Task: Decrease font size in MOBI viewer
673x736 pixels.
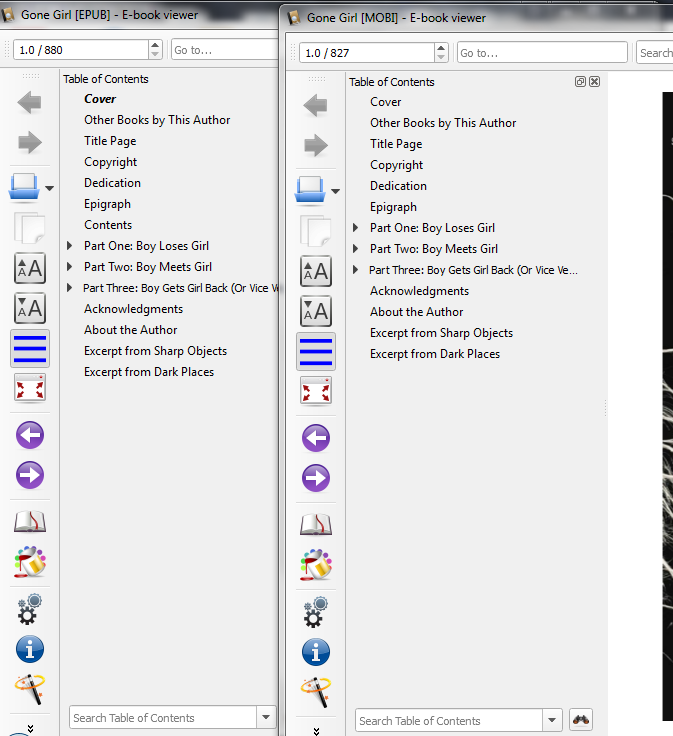Action: point(316,311)
